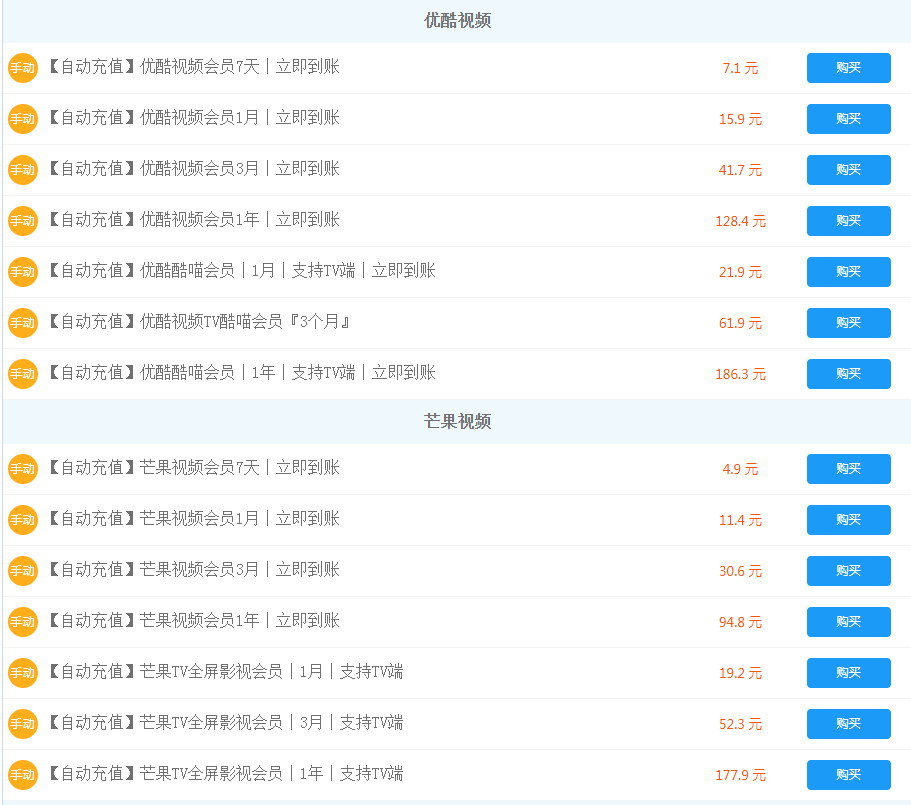Click the 手动 badge beside 芒果TV全屏影视会员 1年
This screenshot has width=911, height=805.
coord(23,775)
